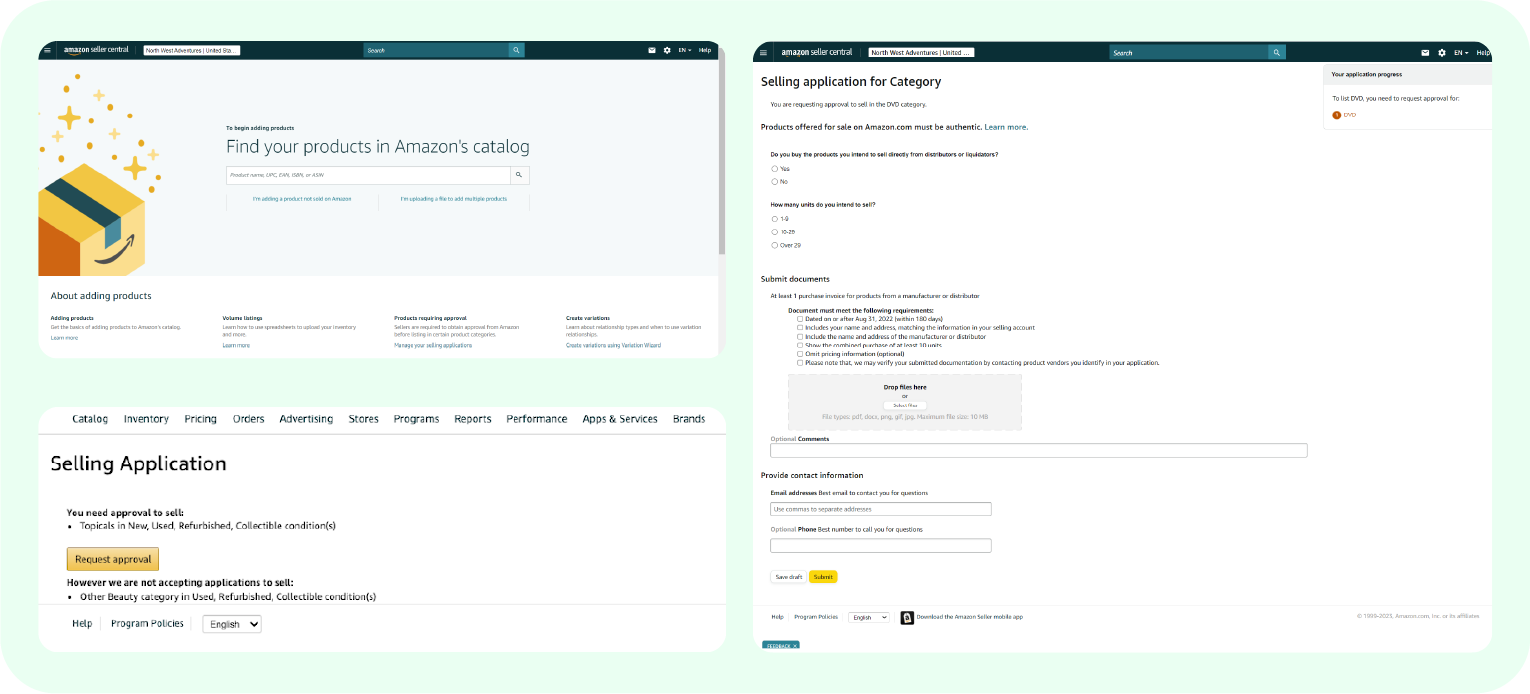Open the Stores menu

point(364,419)
